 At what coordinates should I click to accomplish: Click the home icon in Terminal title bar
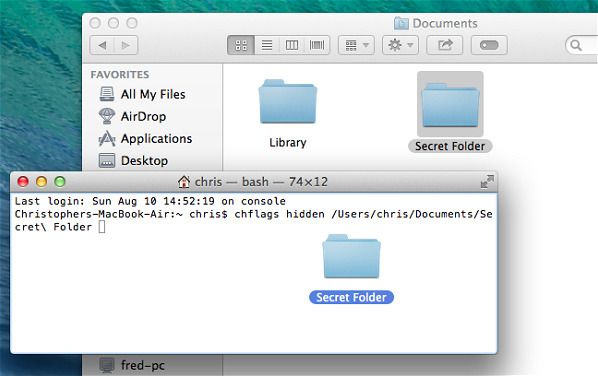tap(184, 182)
